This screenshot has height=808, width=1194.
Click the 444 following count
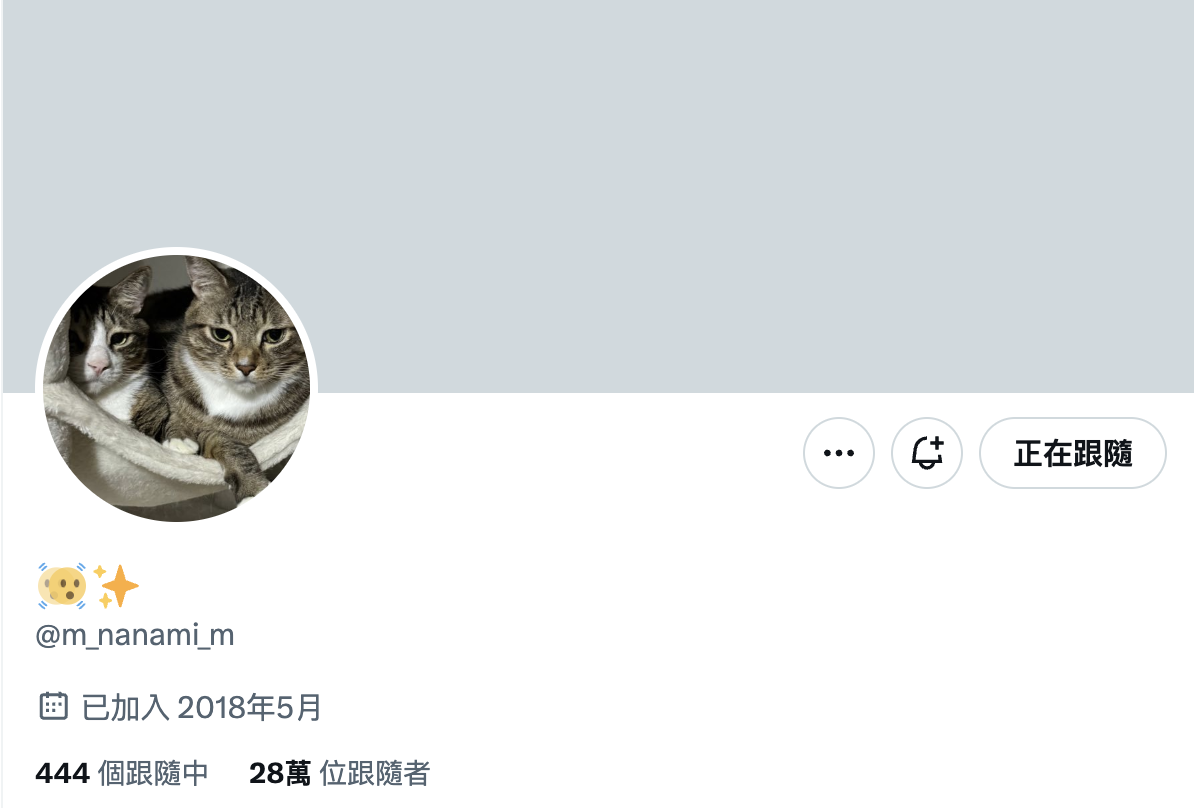click(62, 773)
